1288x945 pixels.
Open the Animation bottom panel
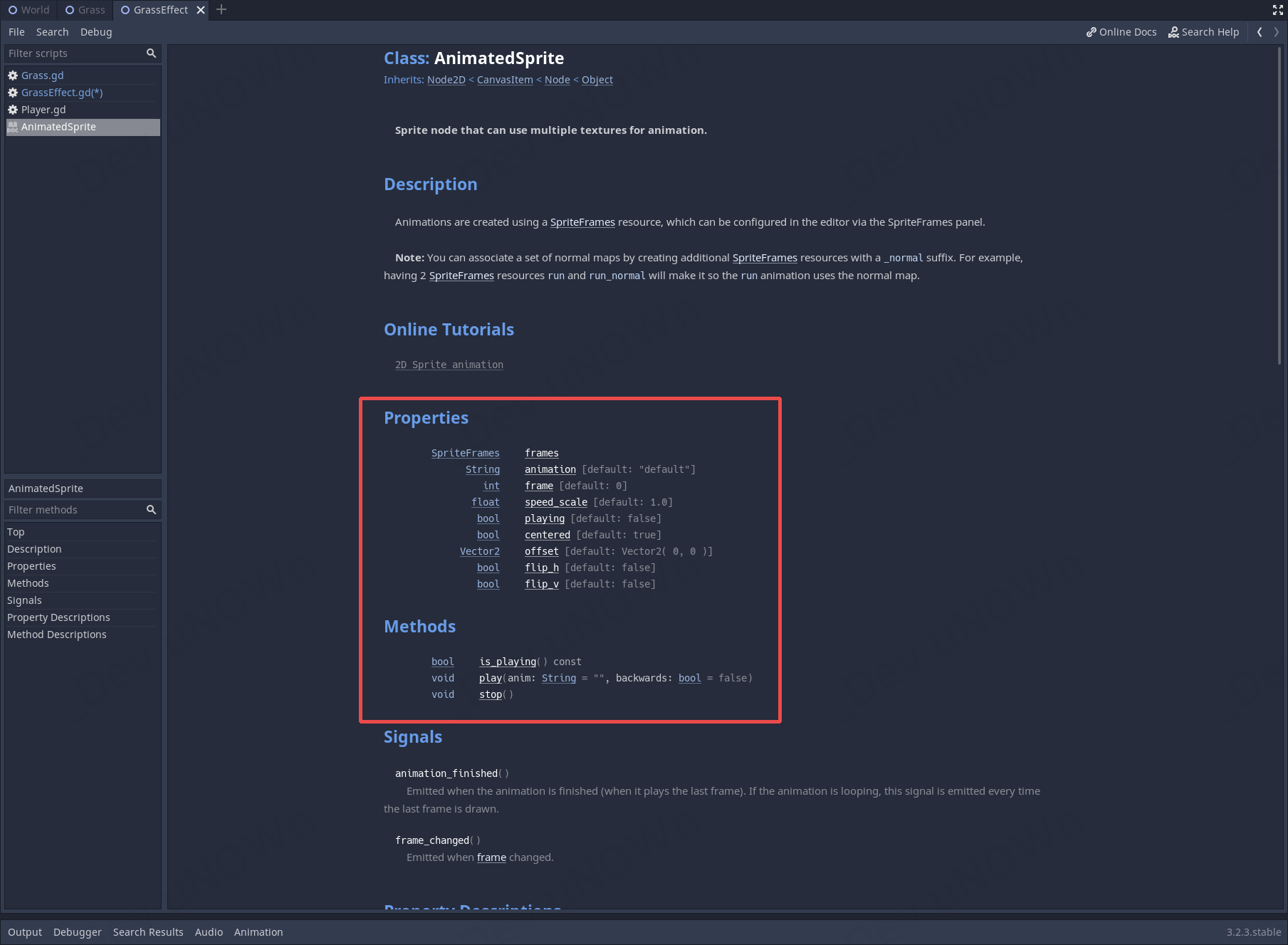258,932
